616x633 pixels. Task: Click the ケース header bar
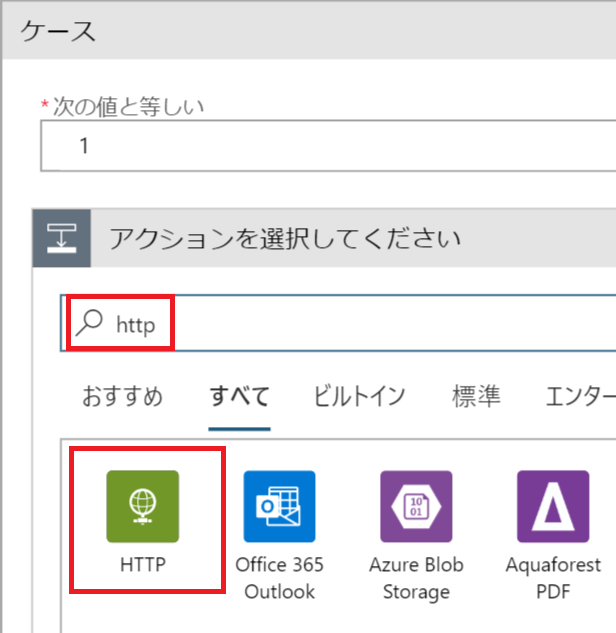(x=300, y=30)
